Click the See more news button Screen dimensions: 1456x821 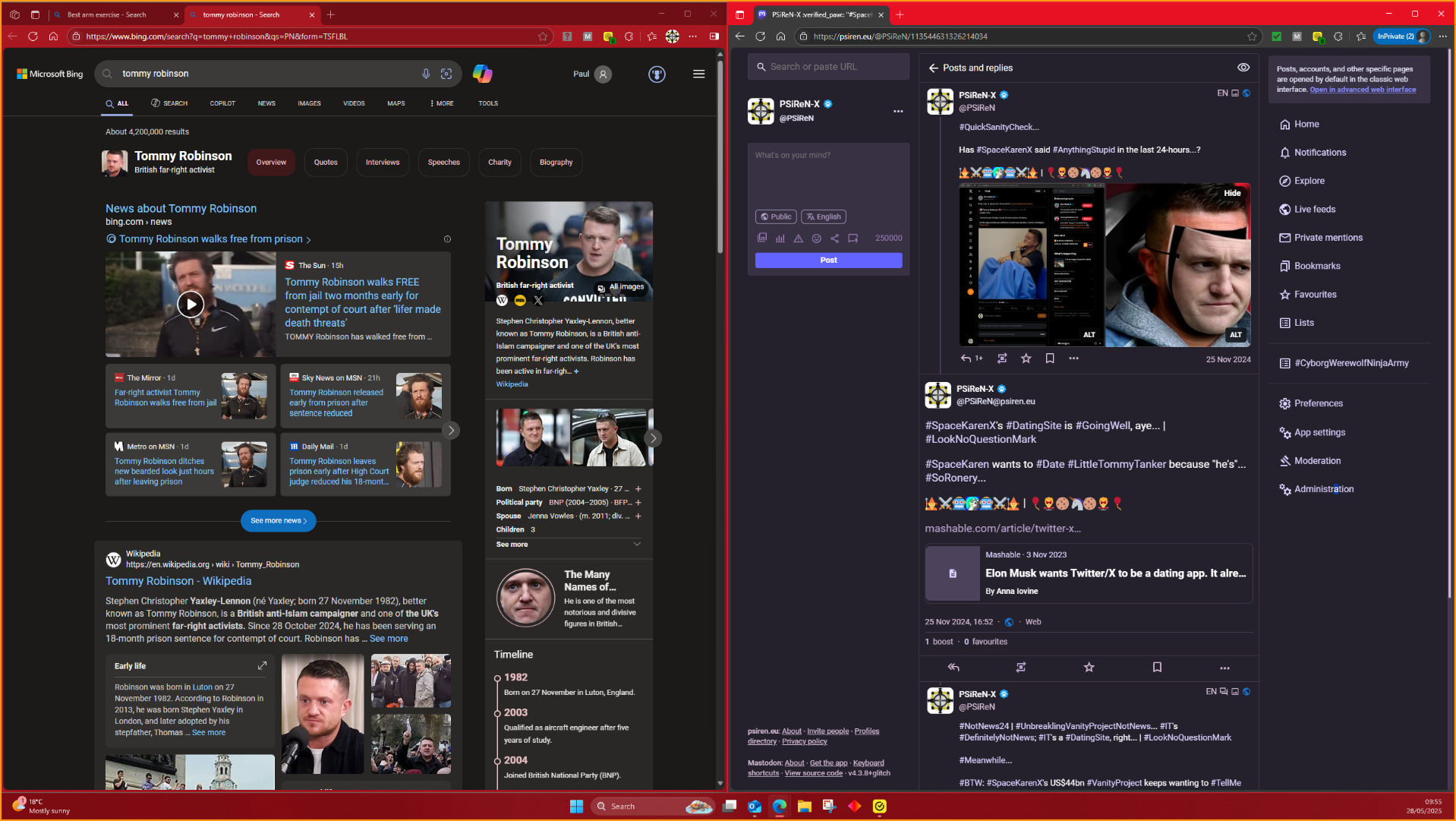[278, 521]
